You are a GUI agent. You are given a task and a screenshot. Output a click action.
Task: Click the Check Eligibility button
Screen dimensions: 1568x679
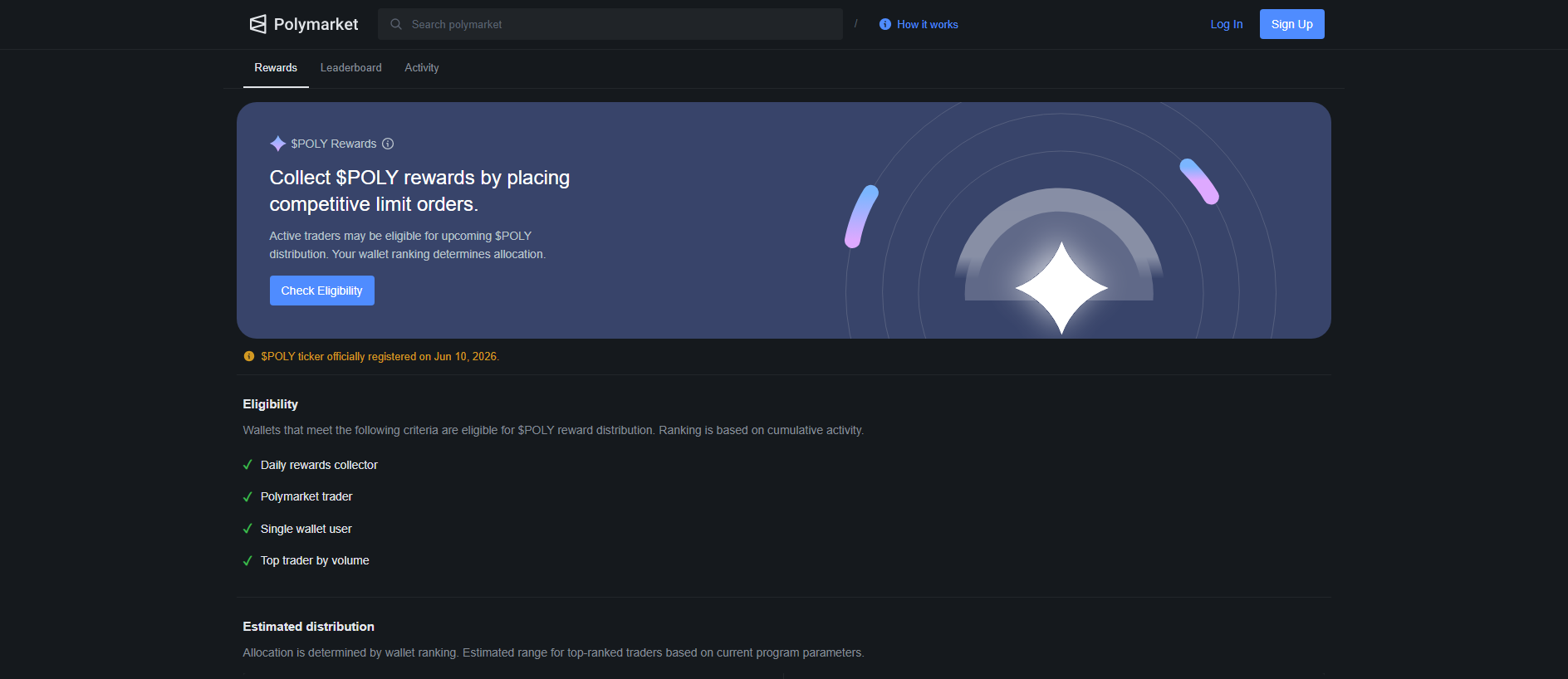[x=322, y=291]
